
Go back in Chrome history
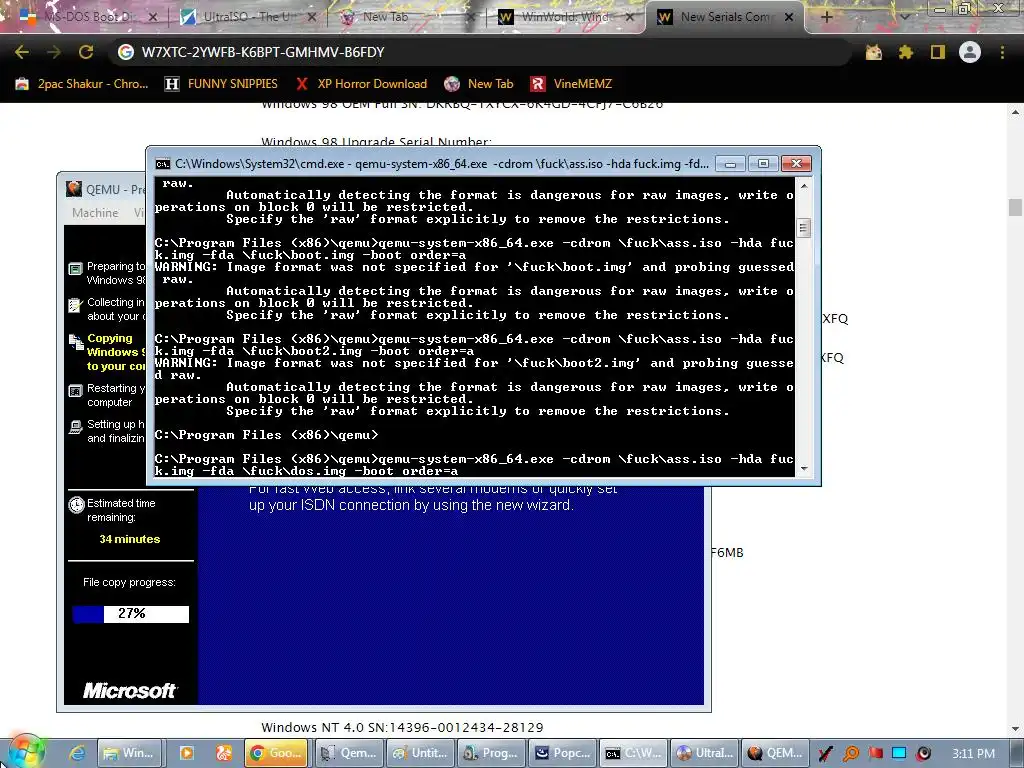tap(22, 52)
